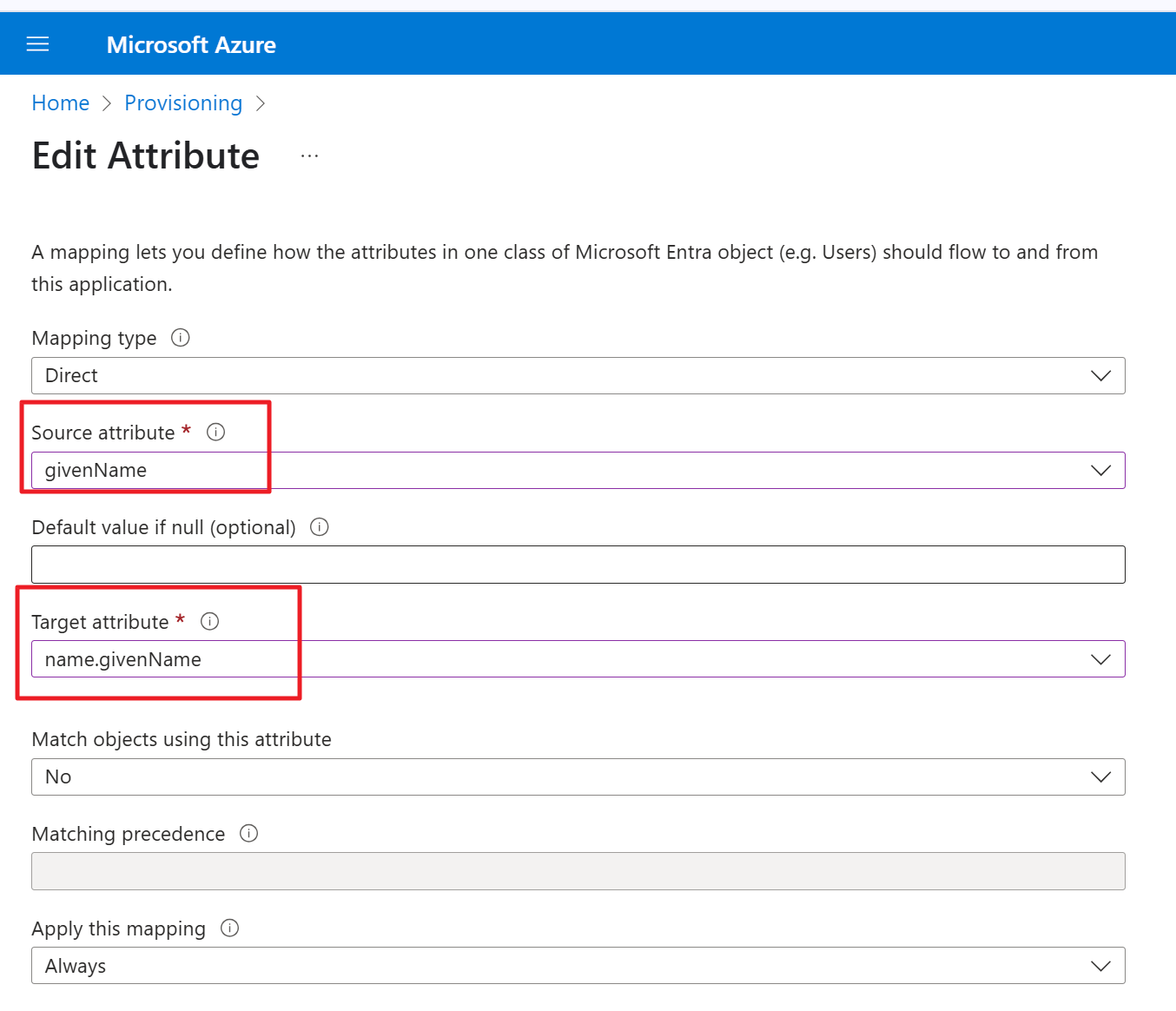Click the Source attribute info icon

click(x=216, y=432)
